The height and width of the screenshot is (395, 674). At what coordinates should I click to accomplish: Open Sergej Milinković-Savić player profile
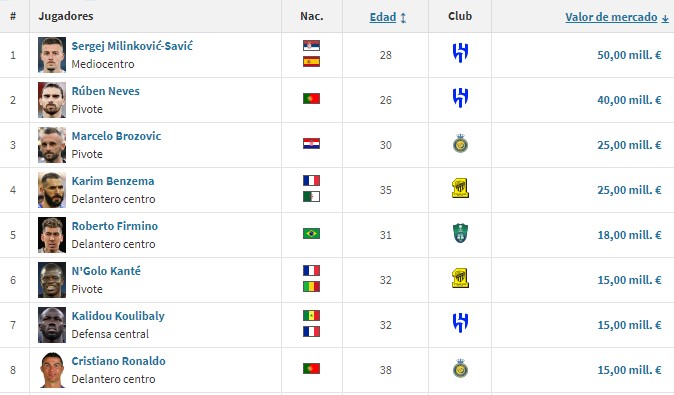tap(132, 46)
